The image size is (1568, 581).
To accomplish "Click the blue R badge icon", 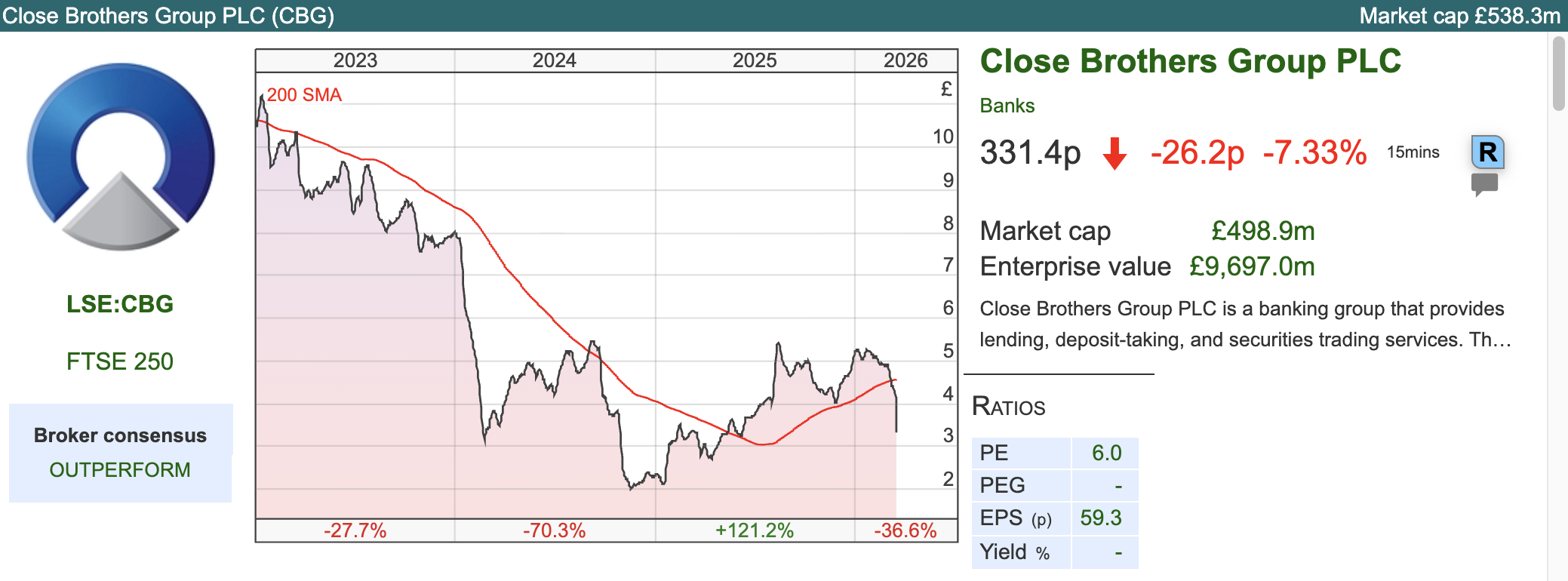I will click(x=1487, y=152).
